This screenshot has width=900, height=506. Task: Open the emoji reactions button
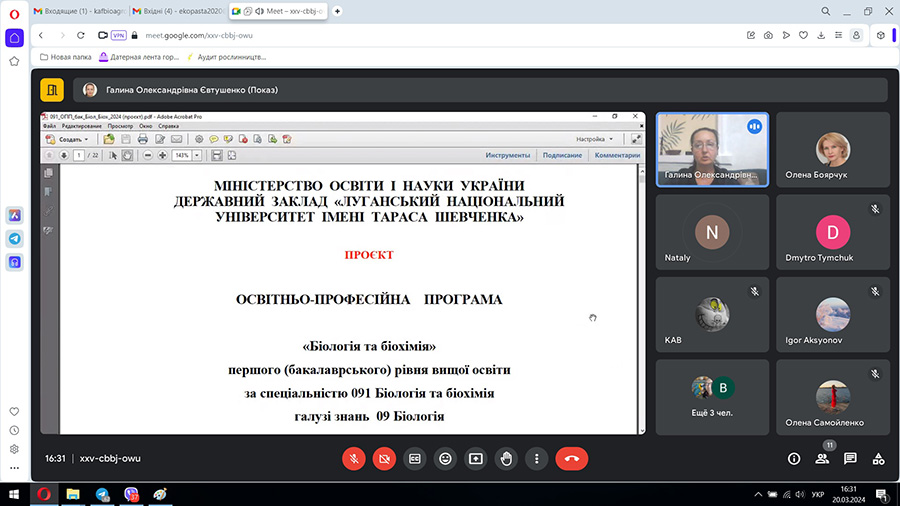tap(445, 458)
